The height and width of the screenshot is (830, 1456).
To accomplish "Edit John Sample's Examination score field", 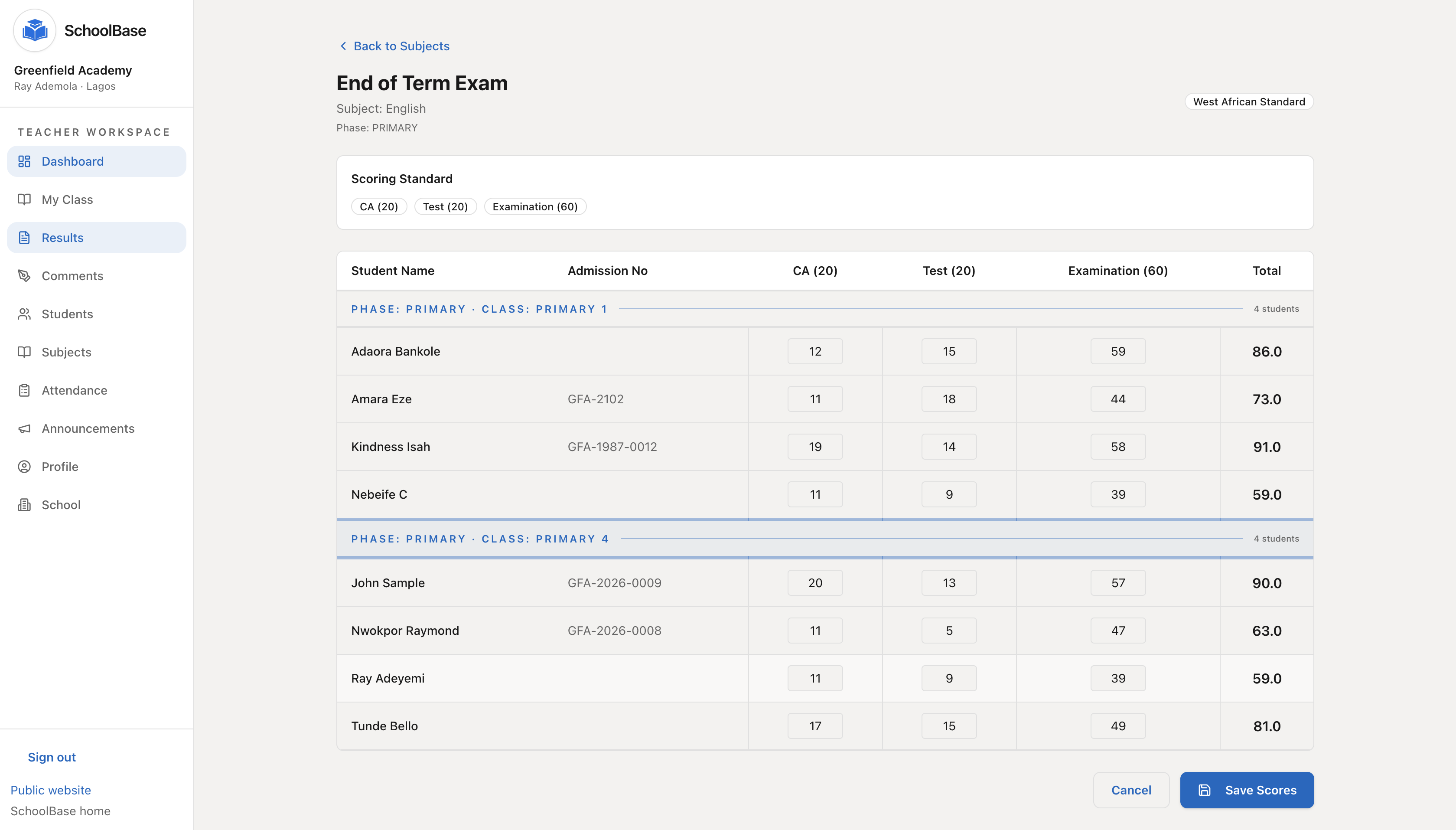I will click(1117, 582).
